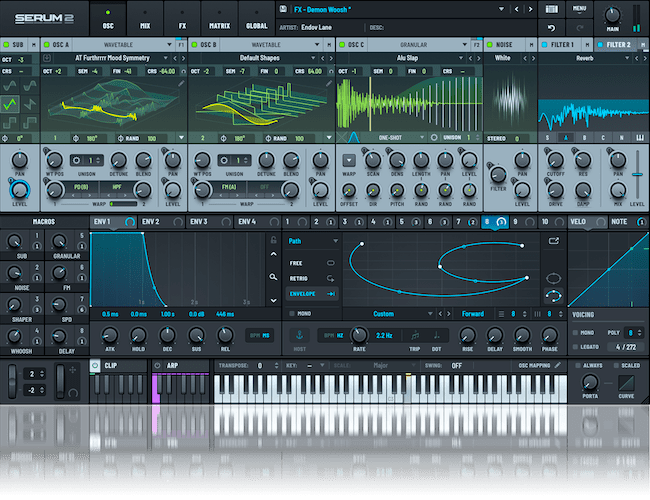Select the square sub oscillator waveform

click(x=10, y=122)
